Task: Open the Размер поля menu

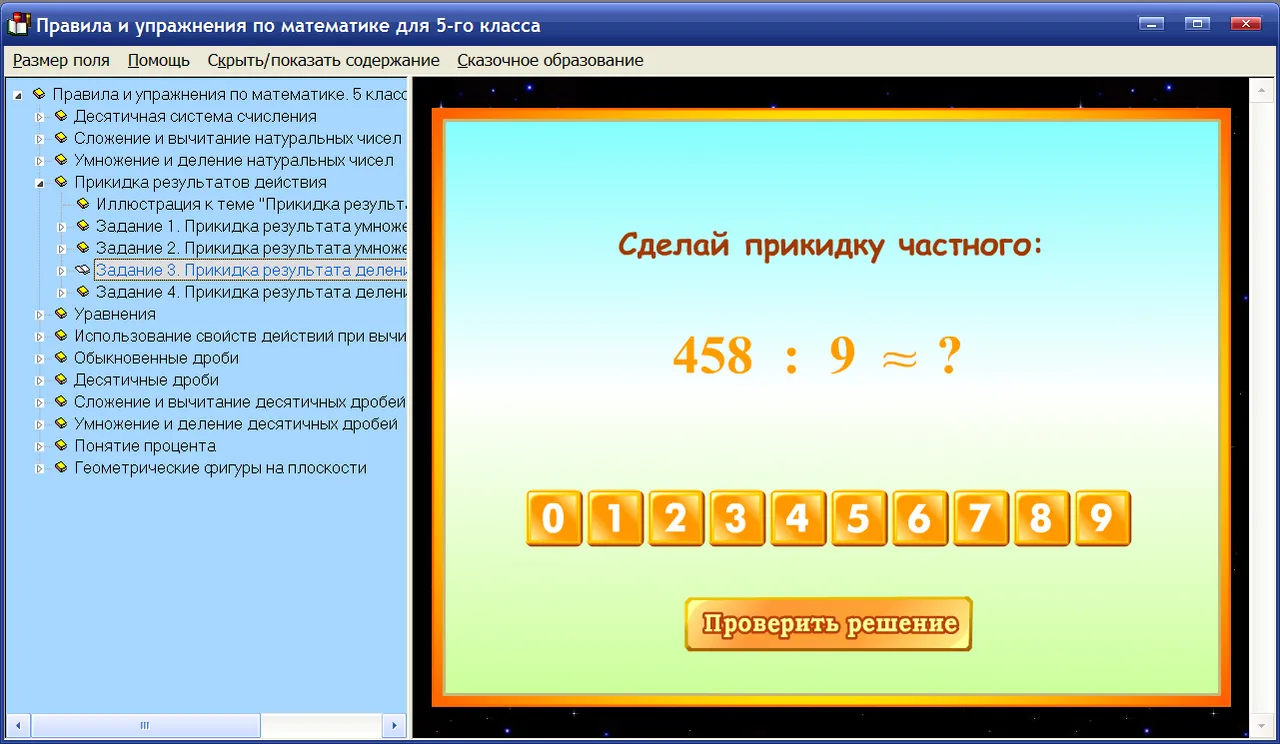Action: coord(61,60)
